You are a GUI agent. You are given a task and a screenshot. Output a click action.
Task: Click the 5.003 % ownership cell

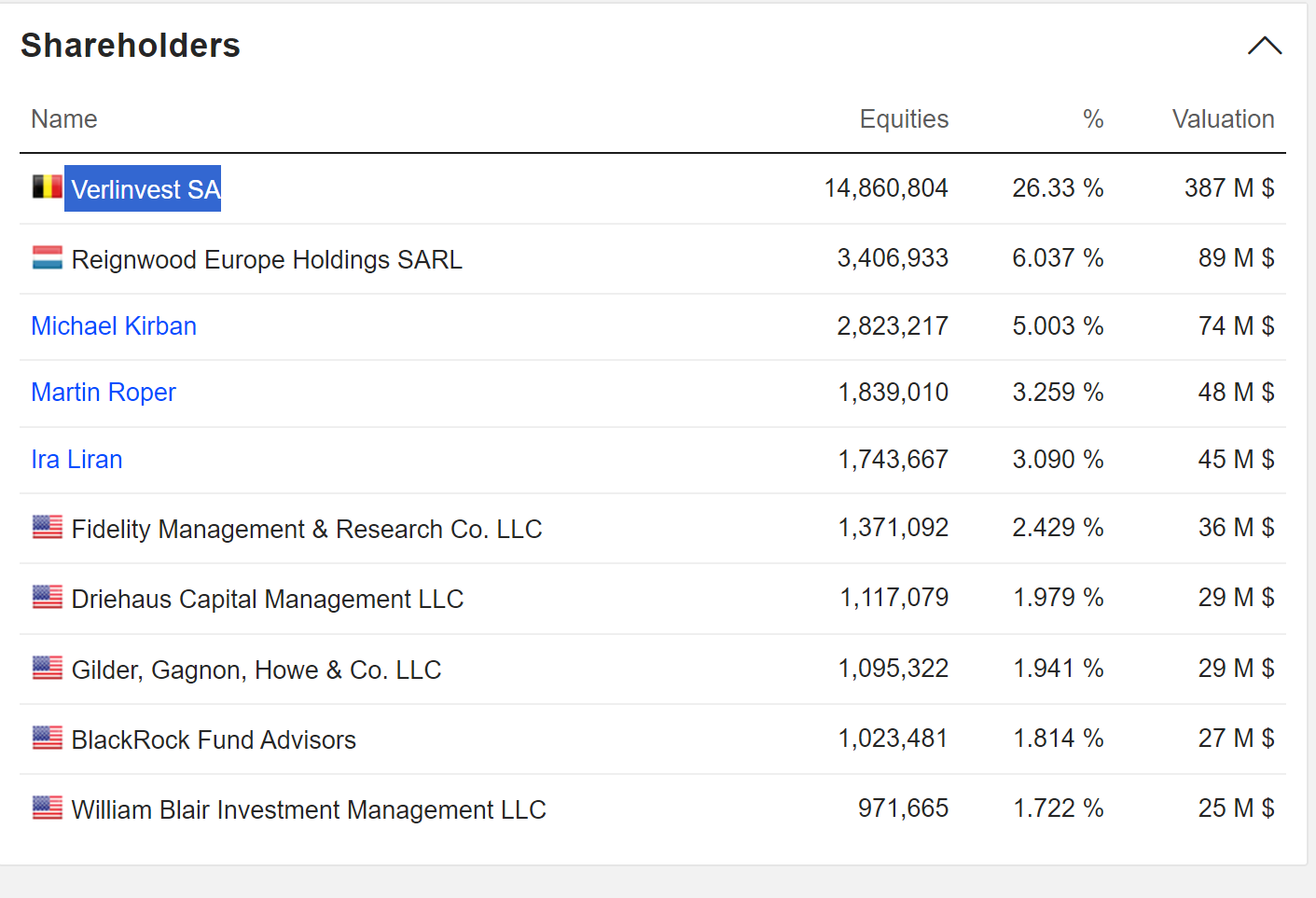[x=1058, y=325]
